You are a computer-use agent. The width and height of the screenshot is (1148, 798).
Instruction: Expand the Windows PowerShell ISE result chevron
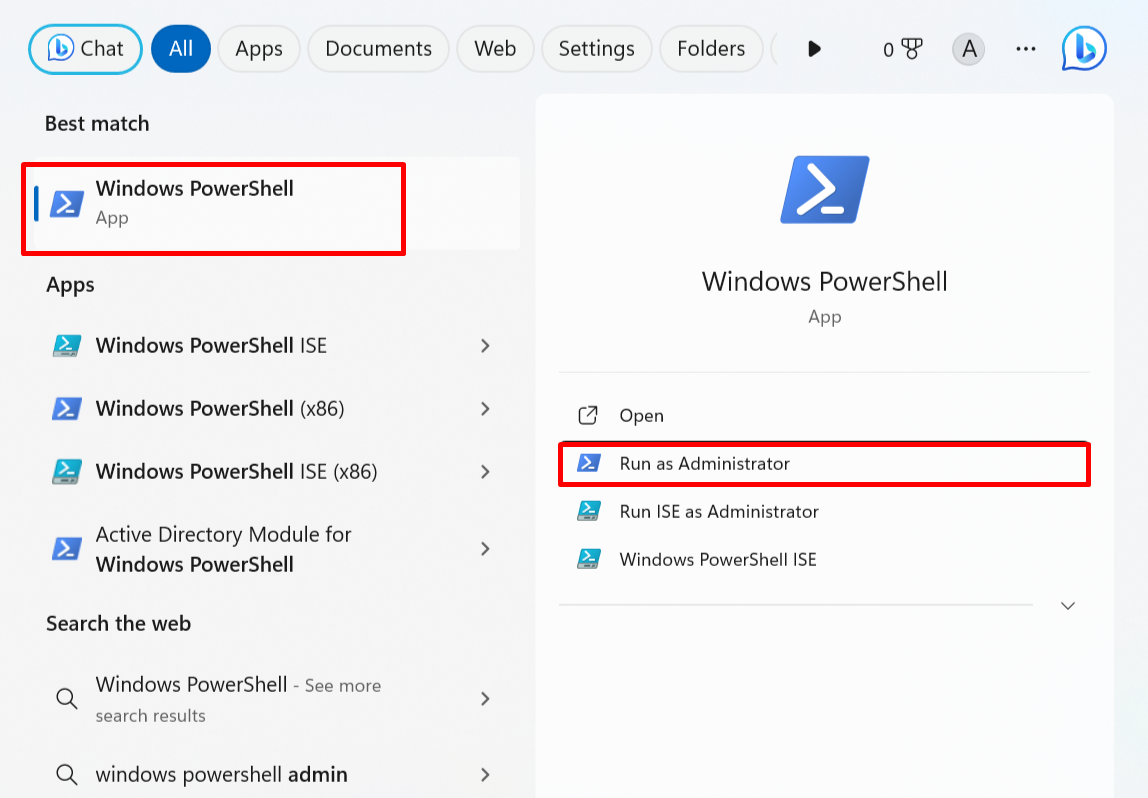(x=485, y=346)
